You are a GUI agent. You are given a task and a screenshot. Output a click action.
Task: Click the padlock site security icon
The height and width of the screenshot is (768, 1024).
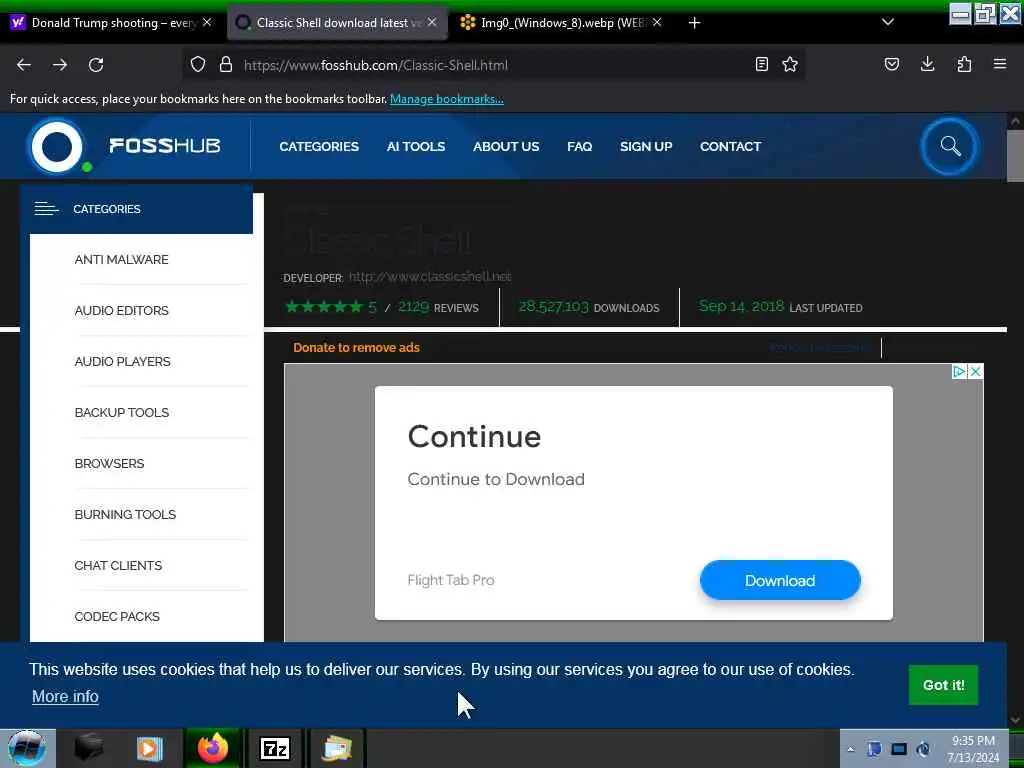pyautogui.click(x=226, y=65)
